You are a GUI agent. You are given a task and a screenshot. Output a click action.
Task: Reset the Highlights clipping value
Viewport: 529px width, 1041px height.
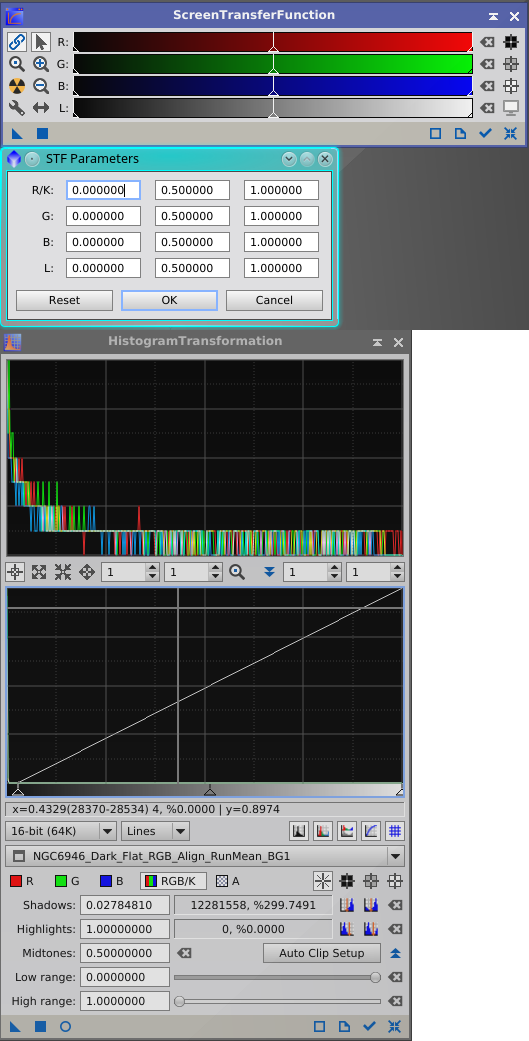tap(396, 929)
